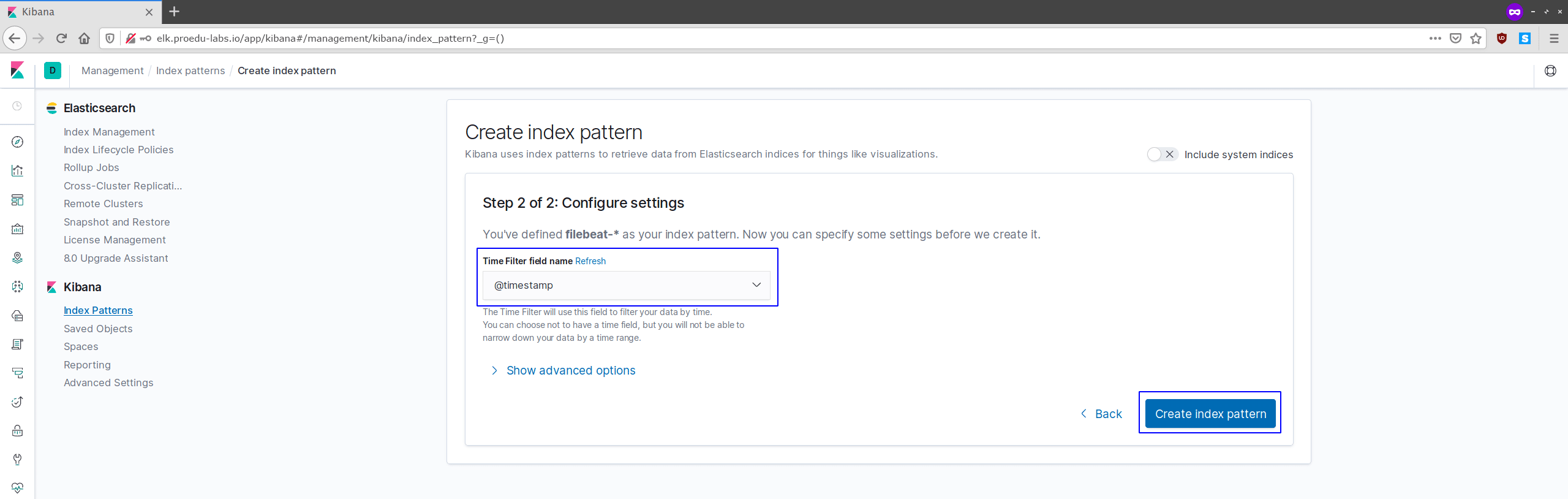The width and height of the screenshot is (1568, 499).
Task: Open the Default space selector D badge
Action: pos(53,70)
